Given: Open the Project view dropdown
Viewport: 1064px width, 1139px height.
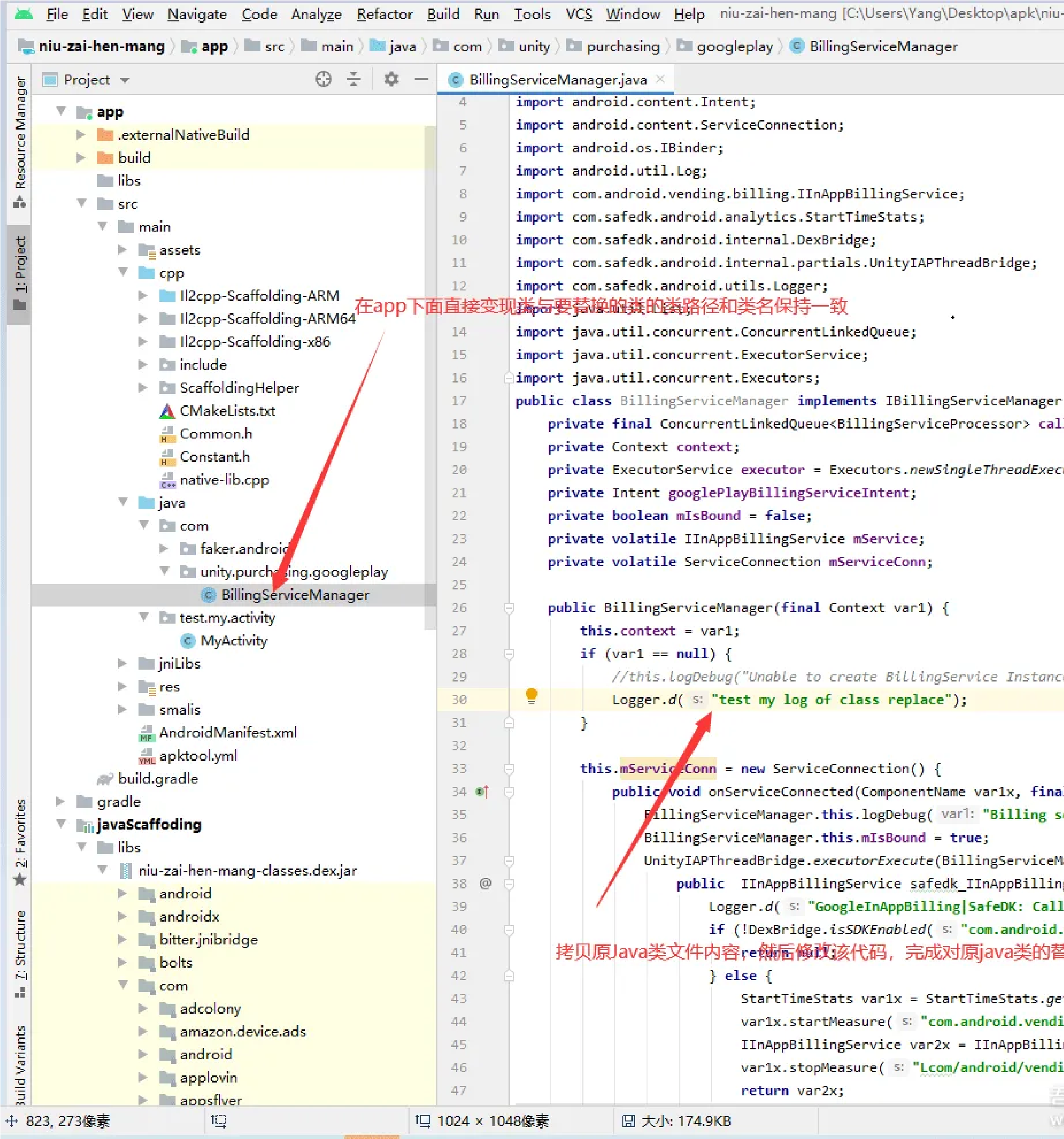Looking at the screenshot, I should (124, 80).
